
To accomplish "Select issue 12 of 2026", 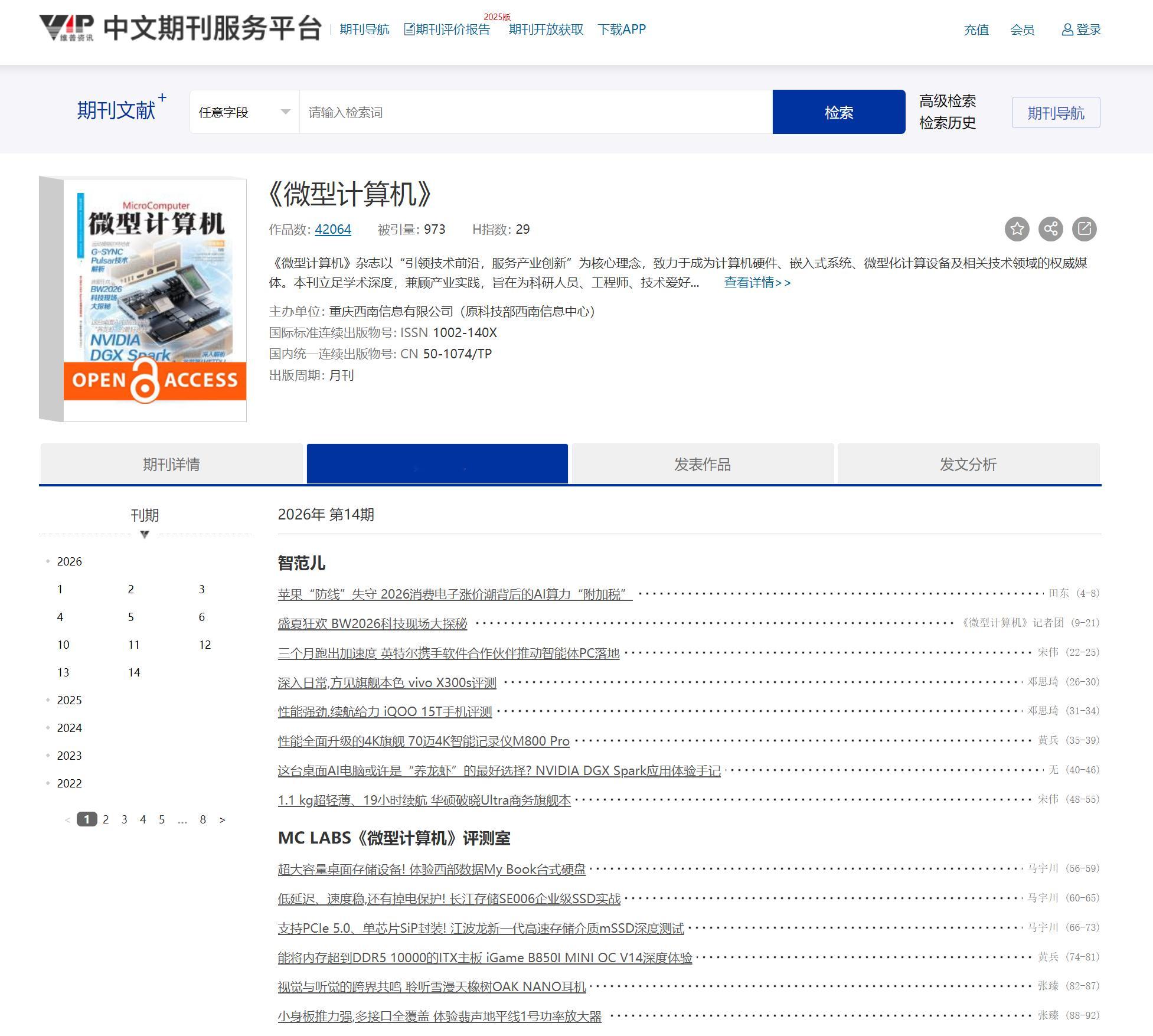I will tap(205, 645).
